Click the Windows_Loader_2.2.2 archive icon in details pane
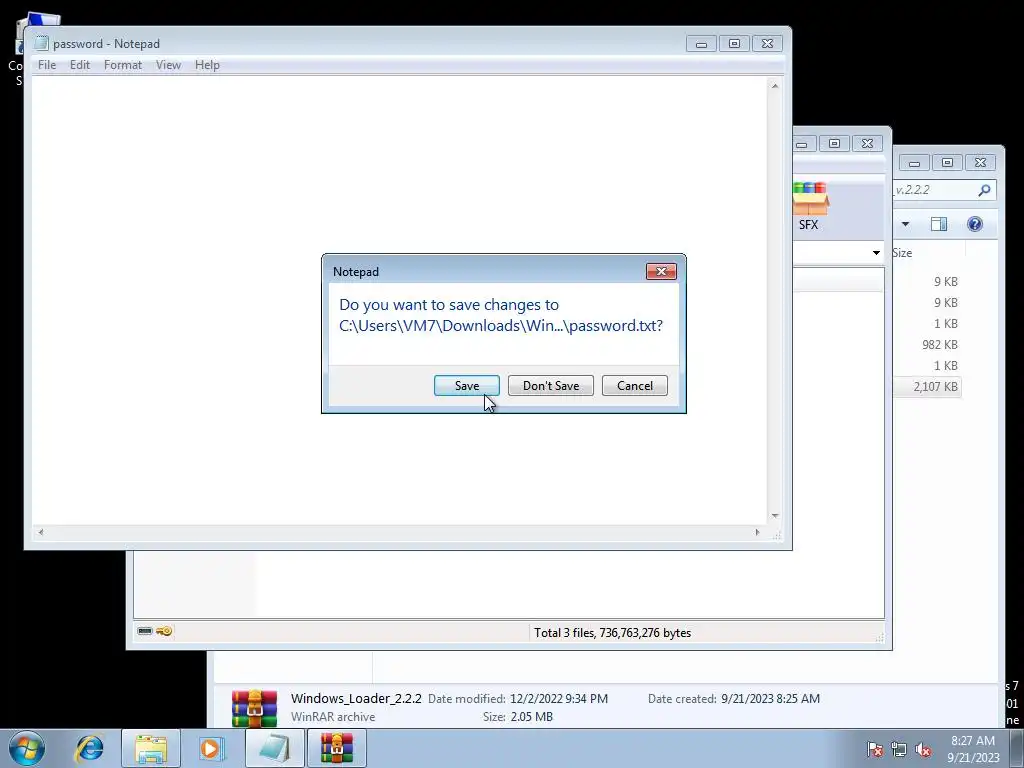Image resolution: width=1024 pixels, height=768 pixels. point(255,709)
